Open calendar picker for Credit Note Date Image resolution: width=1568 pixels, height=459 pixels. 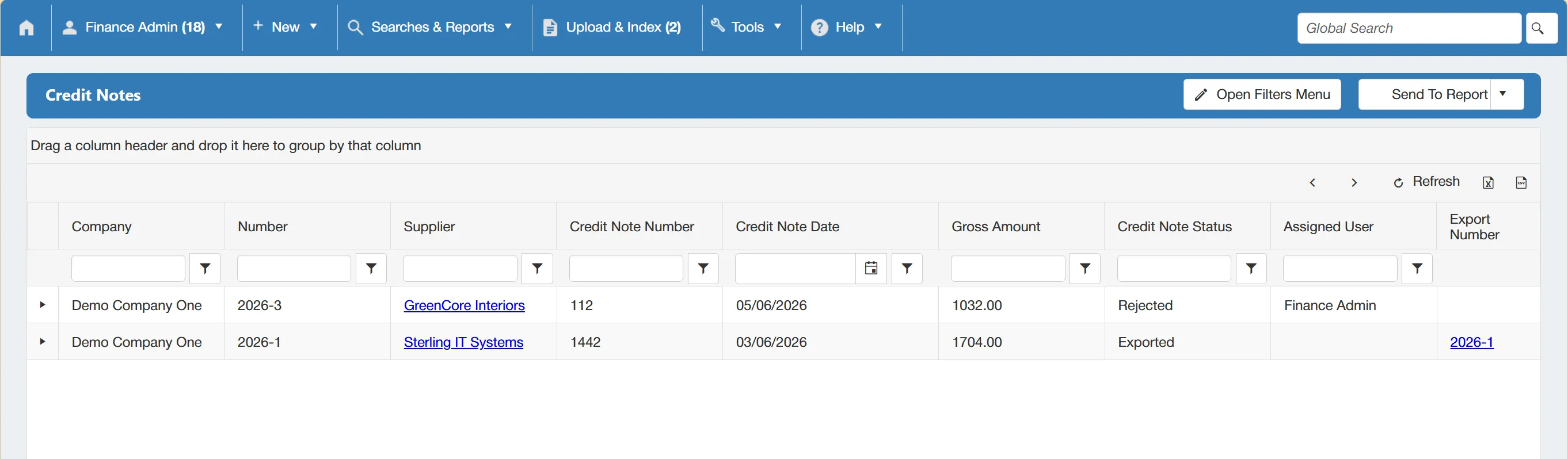point(871,268)
